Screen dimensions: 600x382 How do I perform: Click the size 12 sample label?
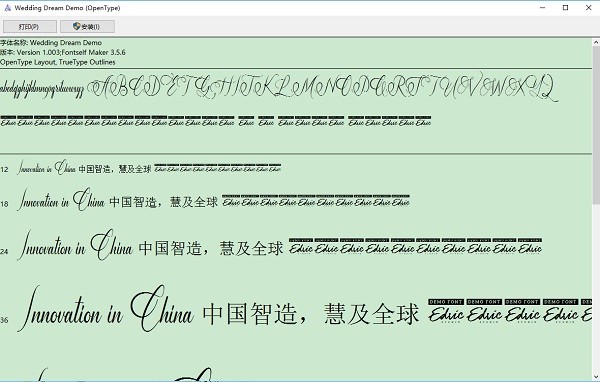[4, 169]
